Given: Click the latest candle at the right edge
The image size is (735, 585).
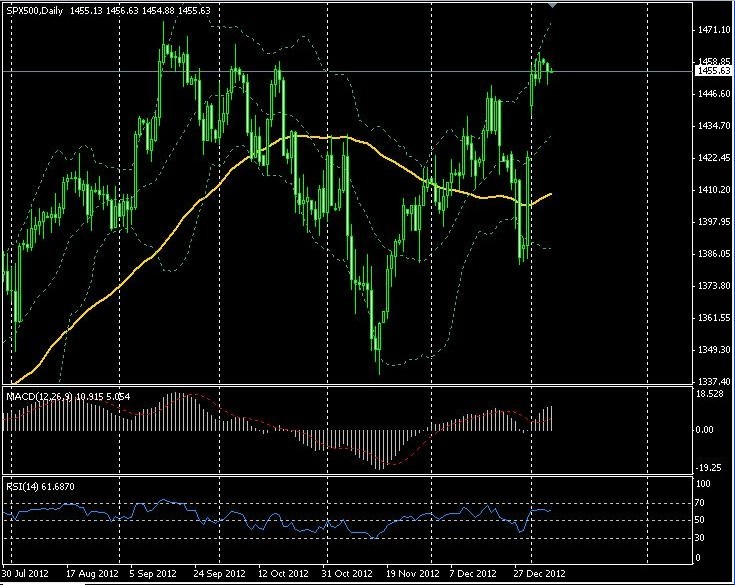Looking at the screenshot, I should (x=551, y=71).
